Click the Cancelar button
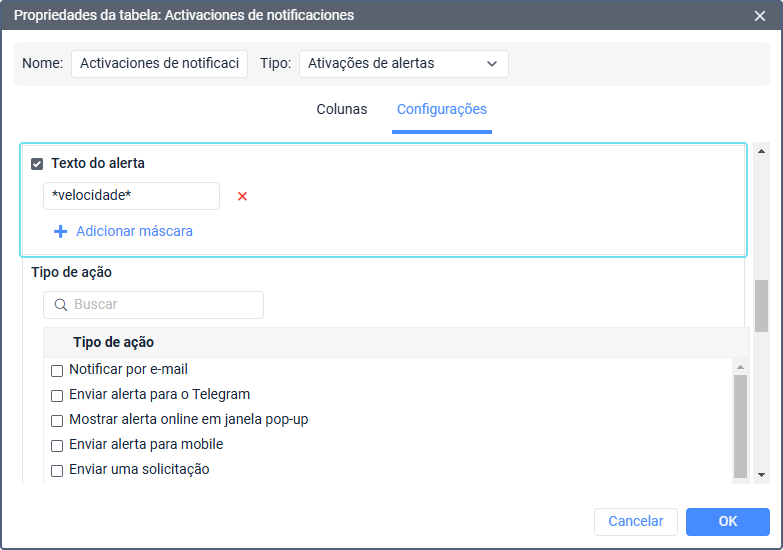This screenshot has width=783, height=550. (636, 521)
